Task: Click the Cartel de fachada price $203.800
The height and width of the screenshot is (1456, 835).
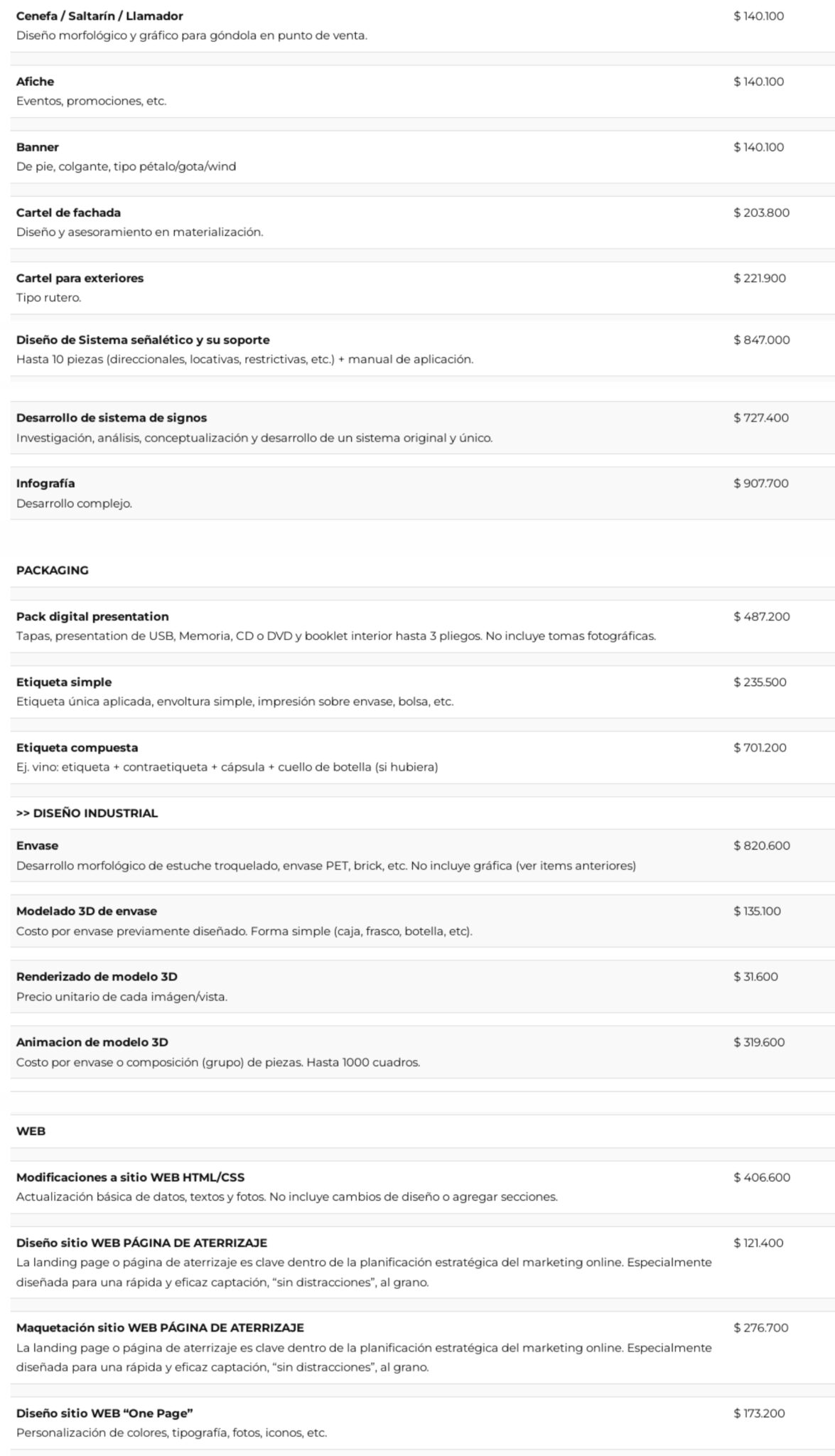Action: [761, 213]
